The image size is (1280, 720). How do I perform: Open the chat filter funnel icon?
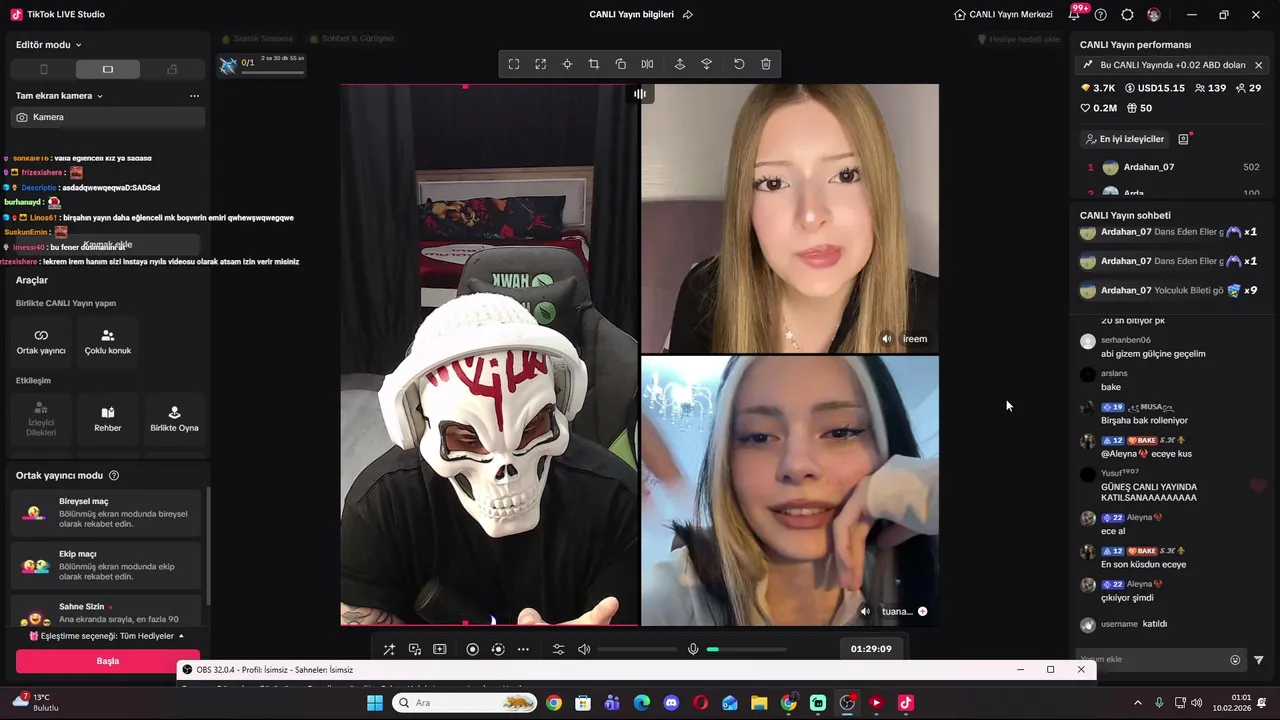point(1259,660)
